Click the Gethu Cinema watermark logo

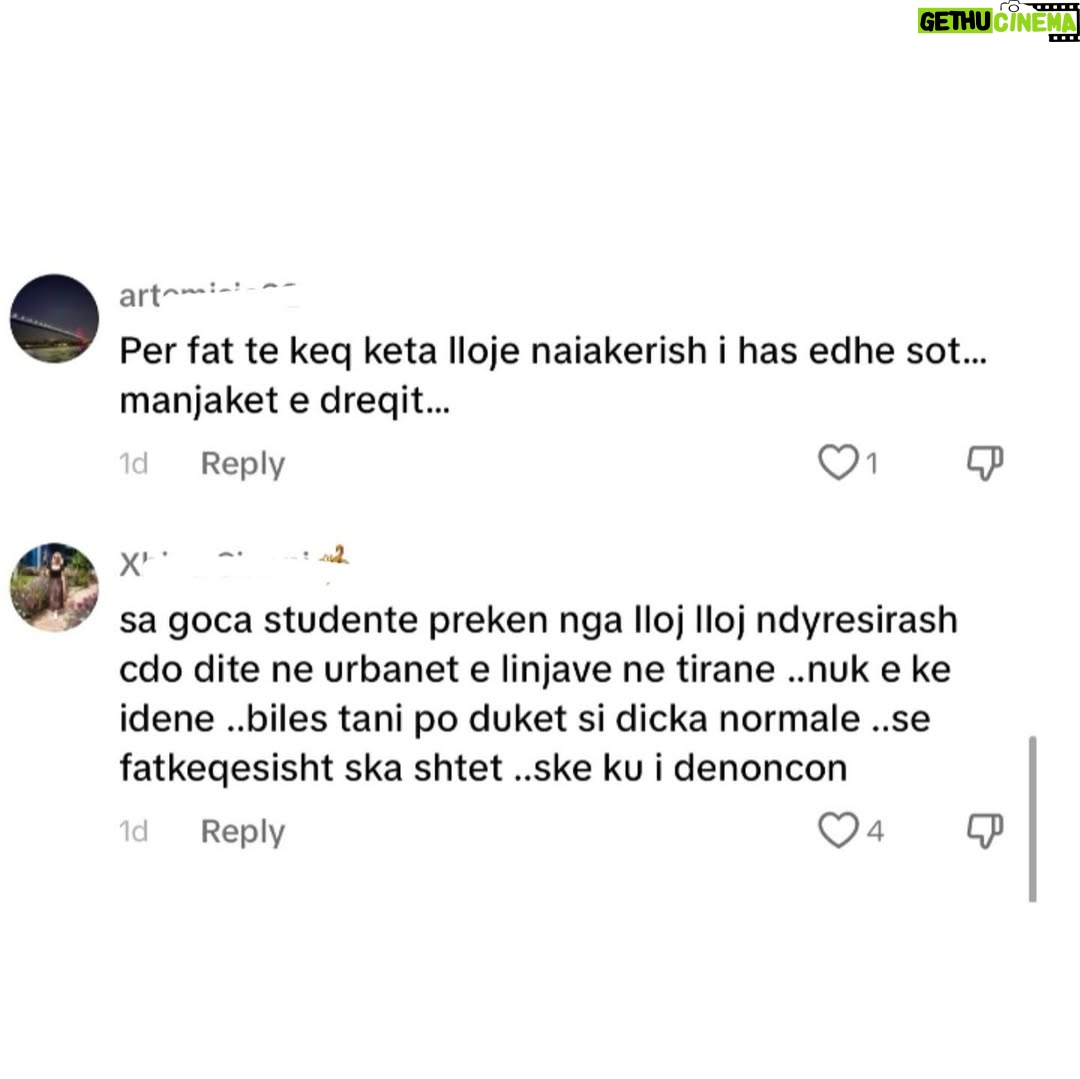click(x=997, y=21)
